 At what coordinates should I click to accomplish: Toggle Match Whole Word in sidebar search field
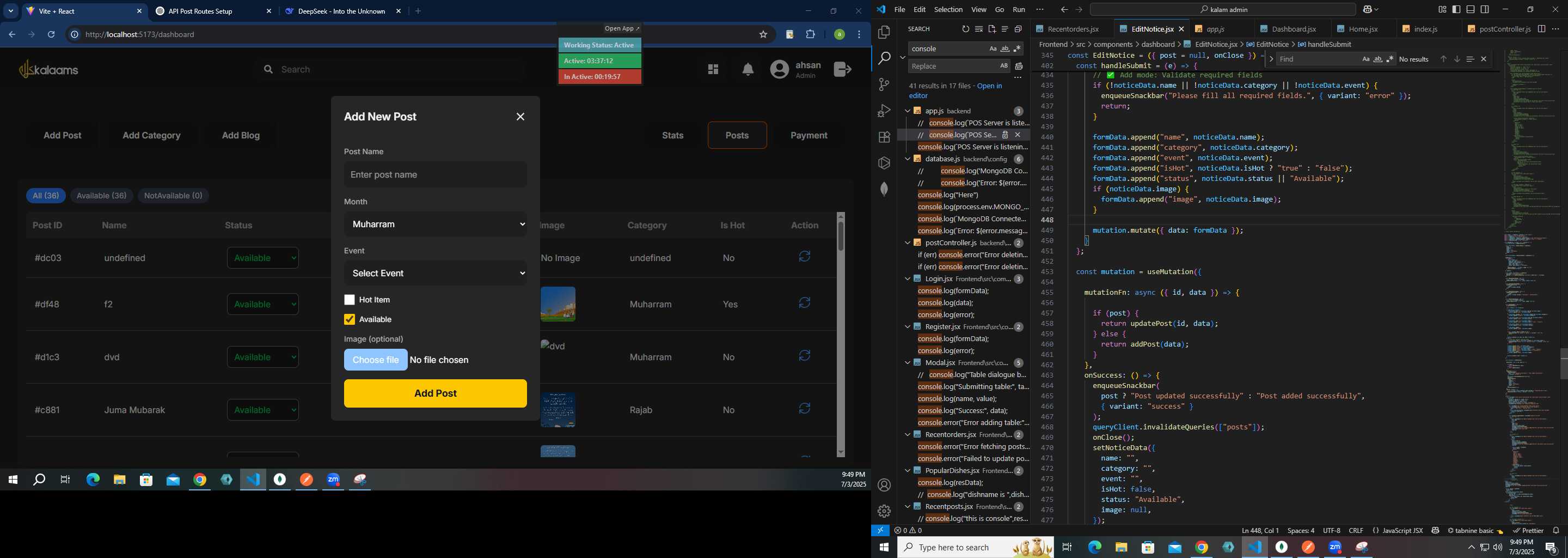coord(1005,48)
